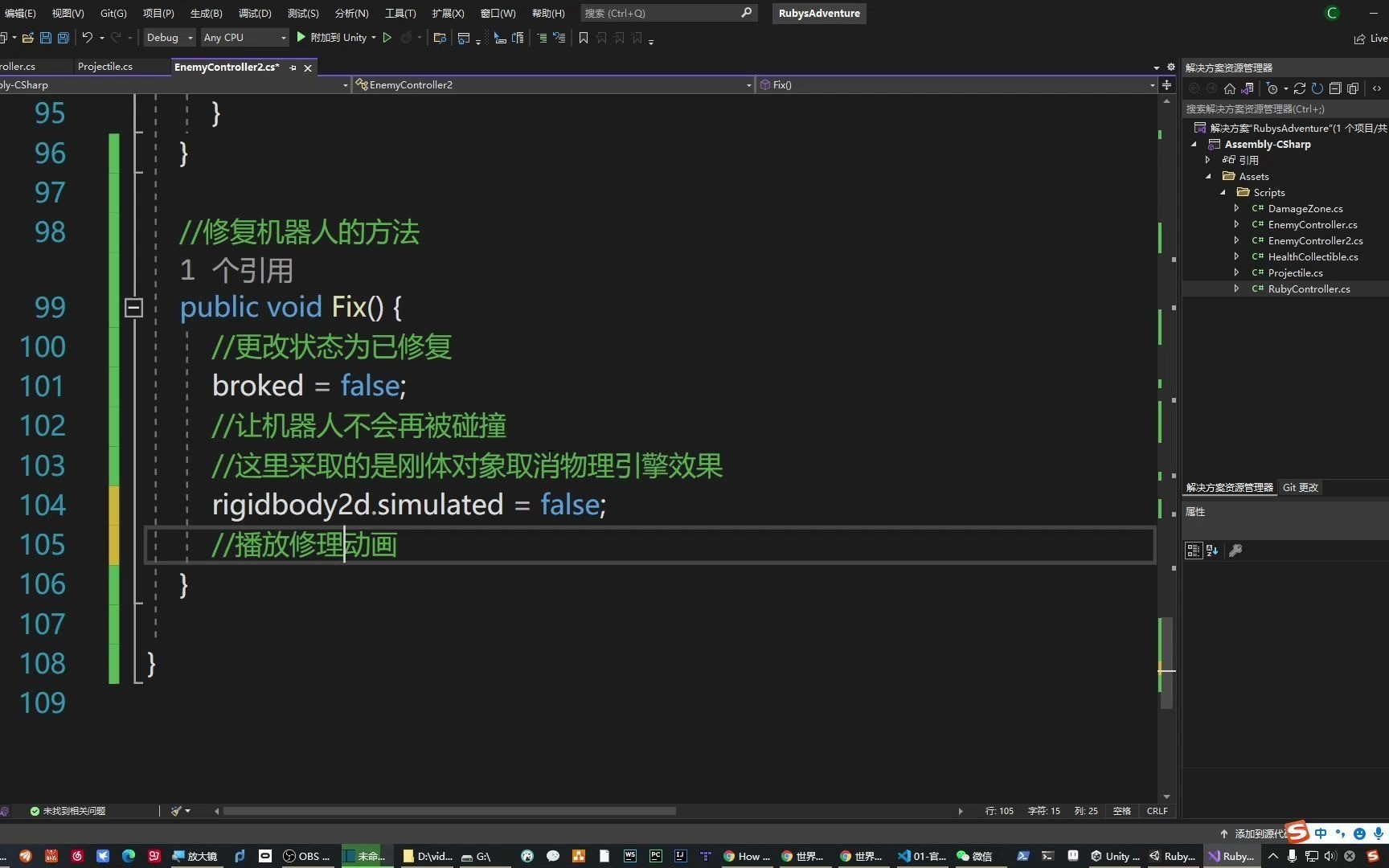Open the Debug configuration dropdown
The height and width of the screenshot is (868, 1389).
(x=191, y=38)
